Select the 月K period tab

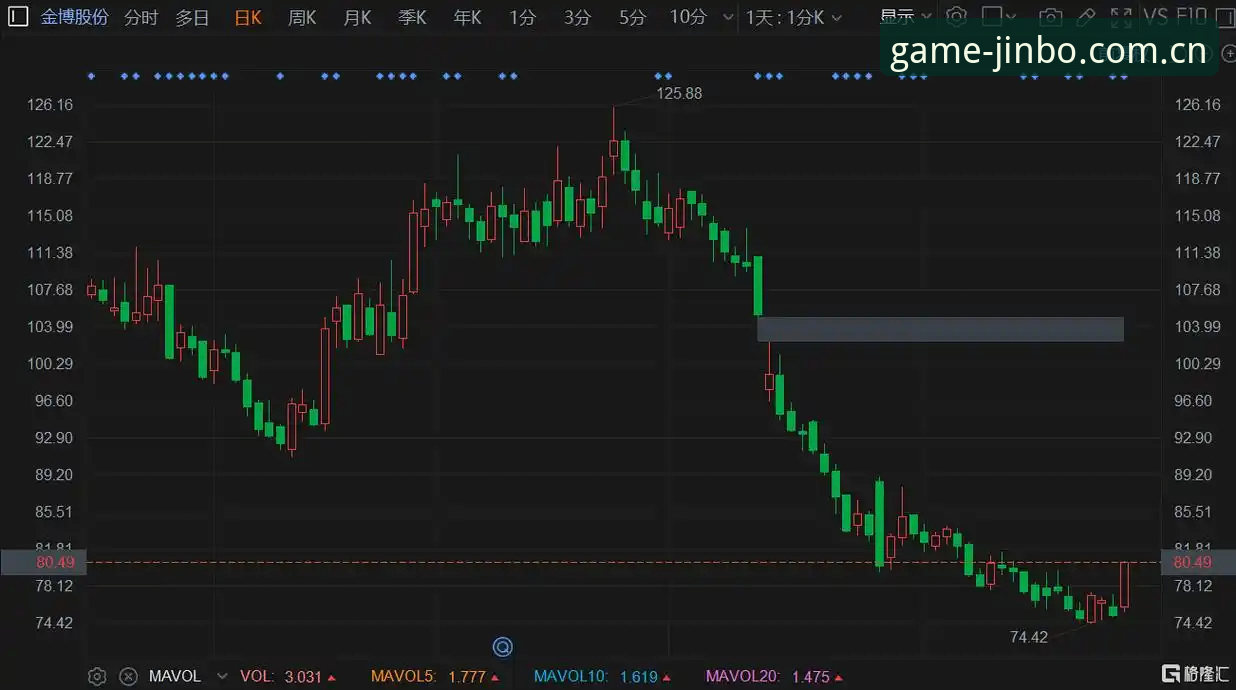tap(357, 17)
